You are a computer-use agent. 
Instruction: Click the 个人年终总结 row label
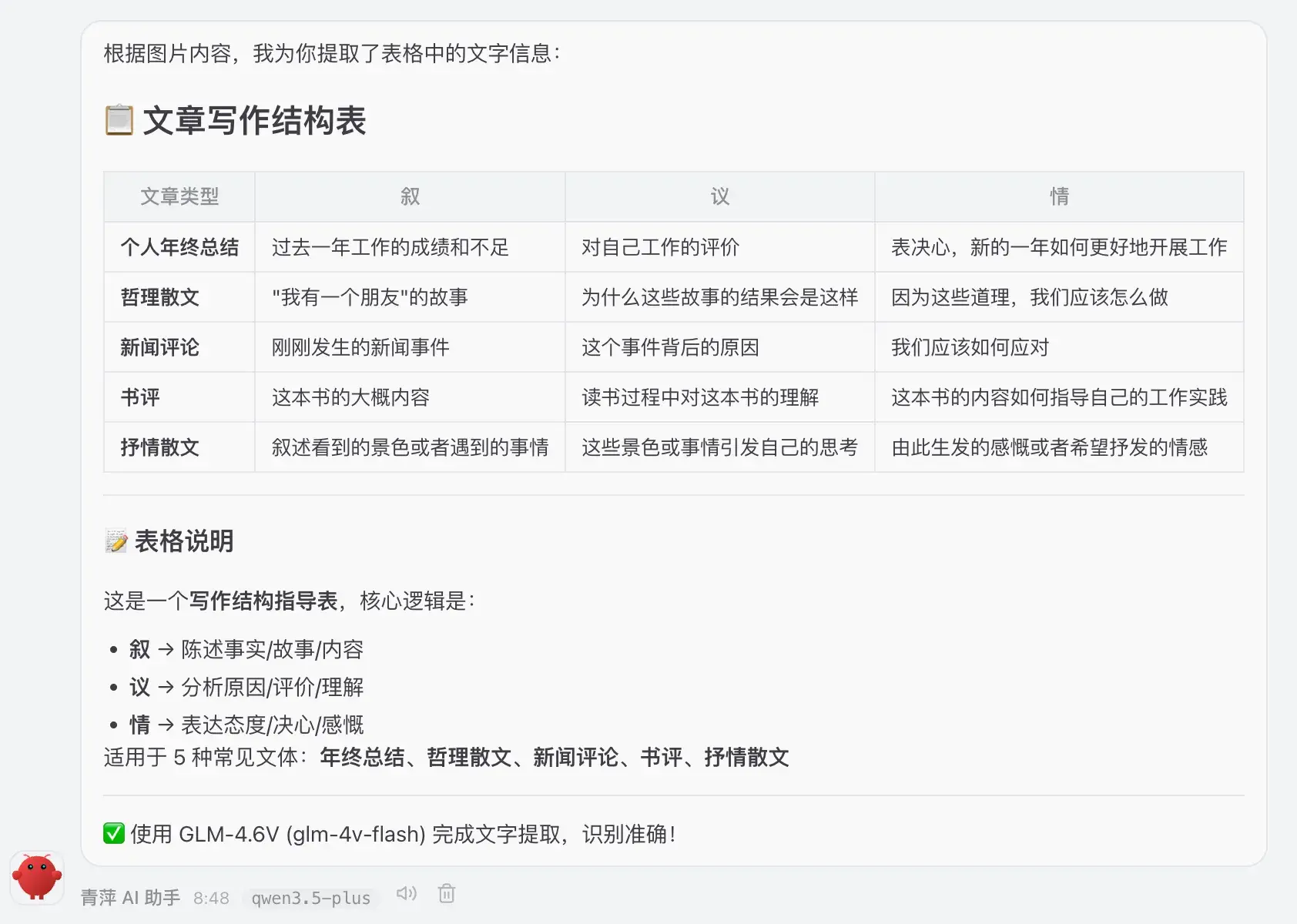coord(179,247)
